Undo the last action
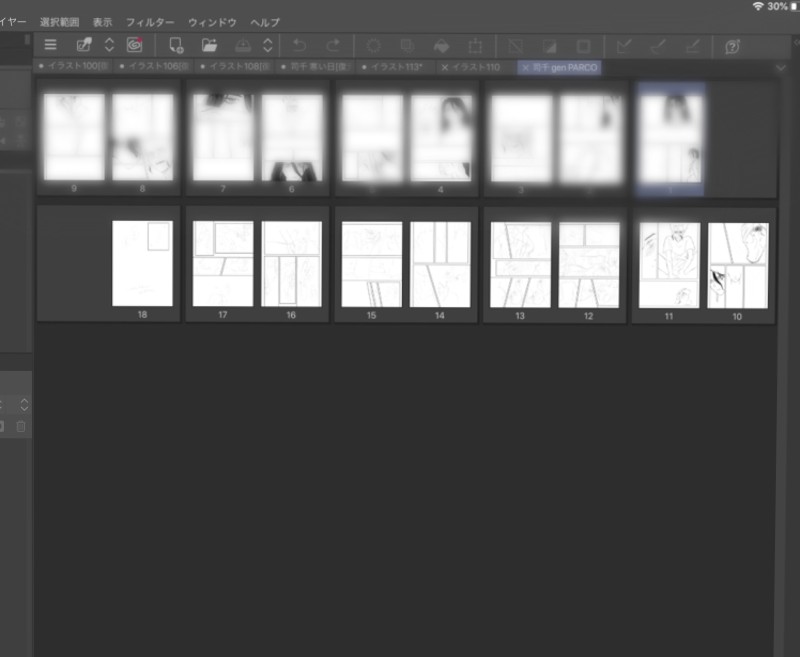This screenshot has width=800, height=657. click(299, 46)
